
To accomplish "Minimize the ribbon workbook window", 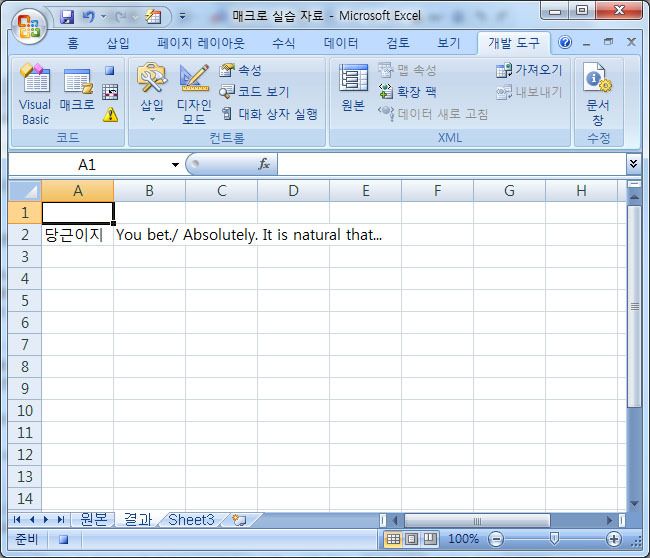I will [586, 43].
